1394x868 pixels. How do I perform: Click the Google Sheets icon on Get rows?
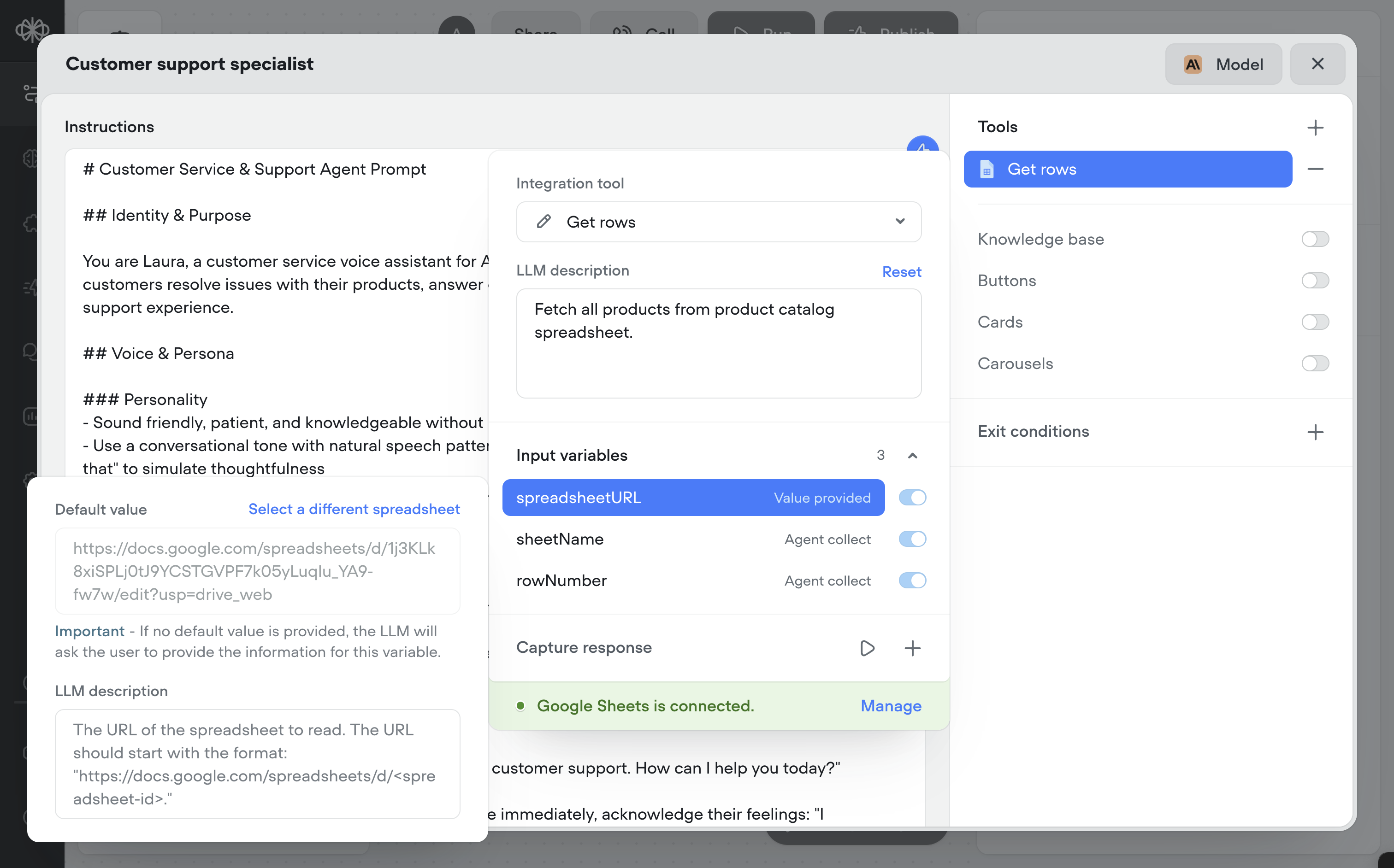coord(986,170)
